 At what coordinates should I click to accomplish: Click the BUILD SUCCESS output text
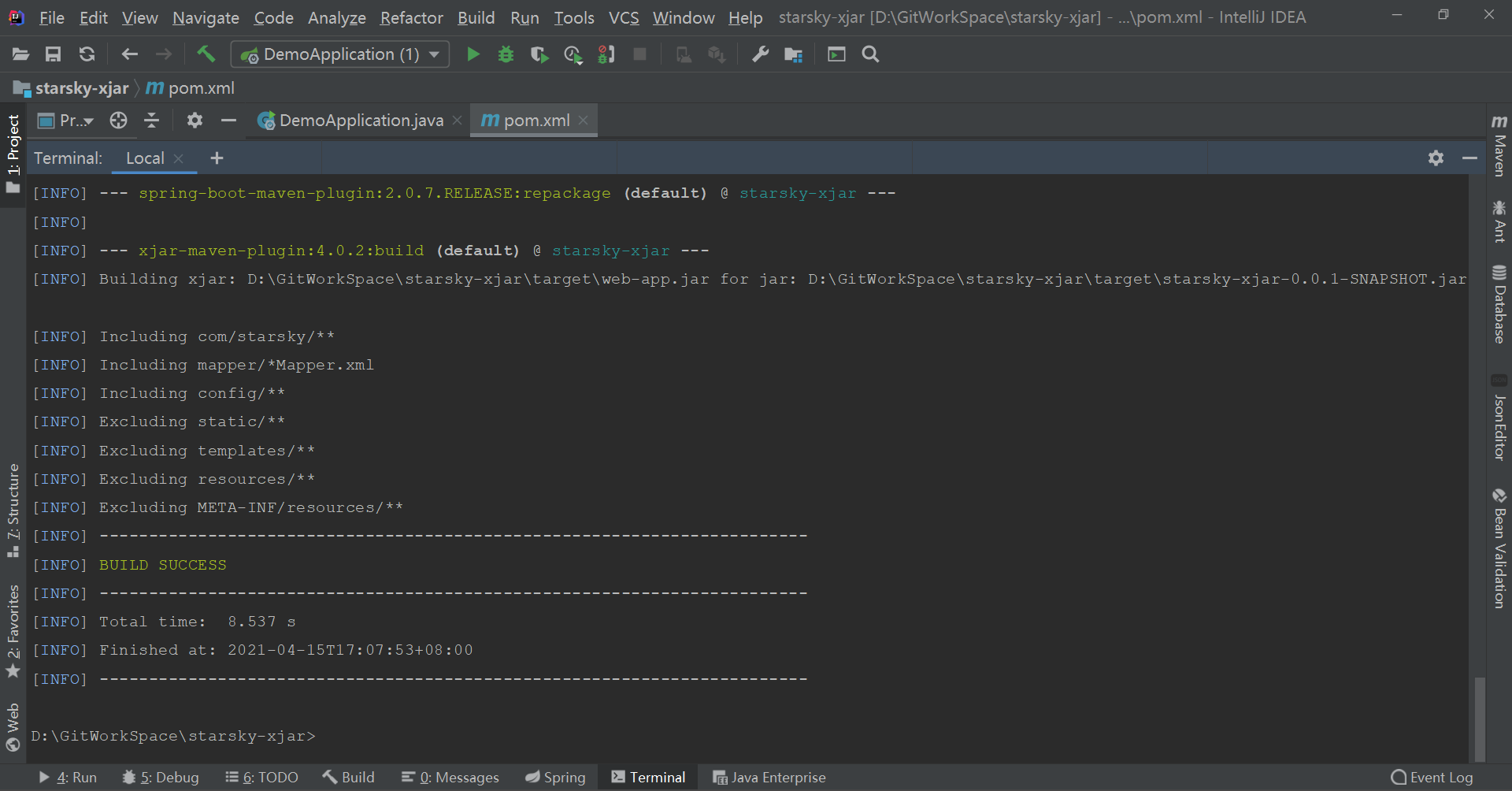pyautogui.click(x=162, y=565)
